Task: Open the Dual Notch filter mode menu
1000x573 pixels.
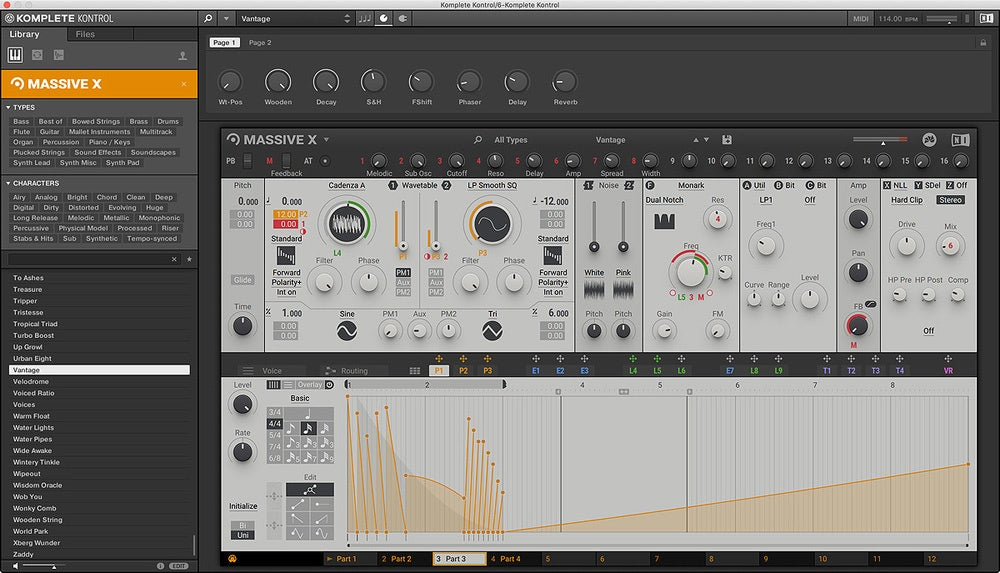Action: point(664,200)
